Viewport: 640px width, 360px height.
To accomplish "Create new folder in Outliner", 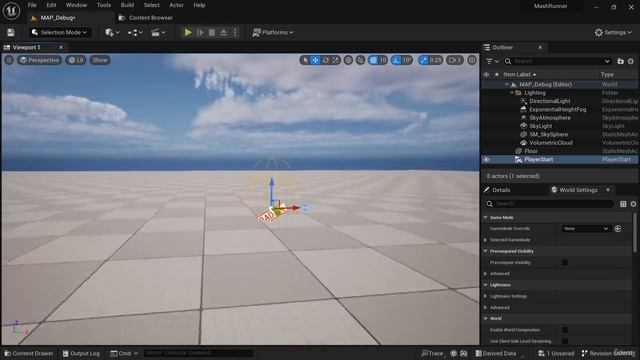I will click(620, 61).
